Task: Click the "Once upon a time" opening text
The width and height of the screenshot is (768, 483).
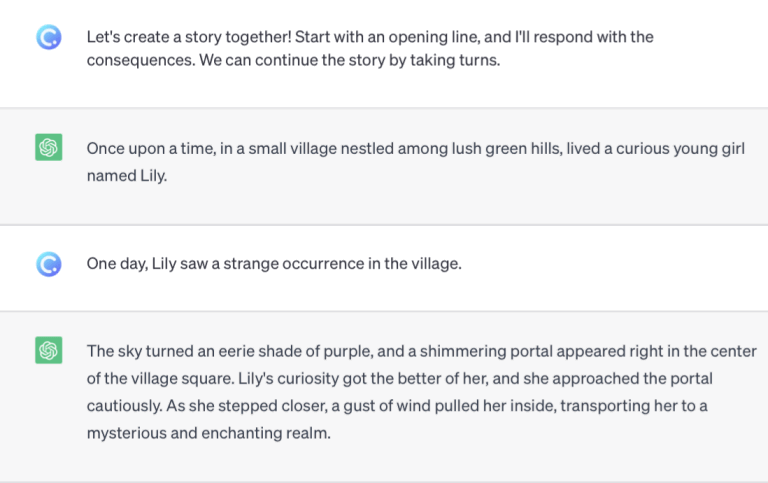Action: click(142, 149)
